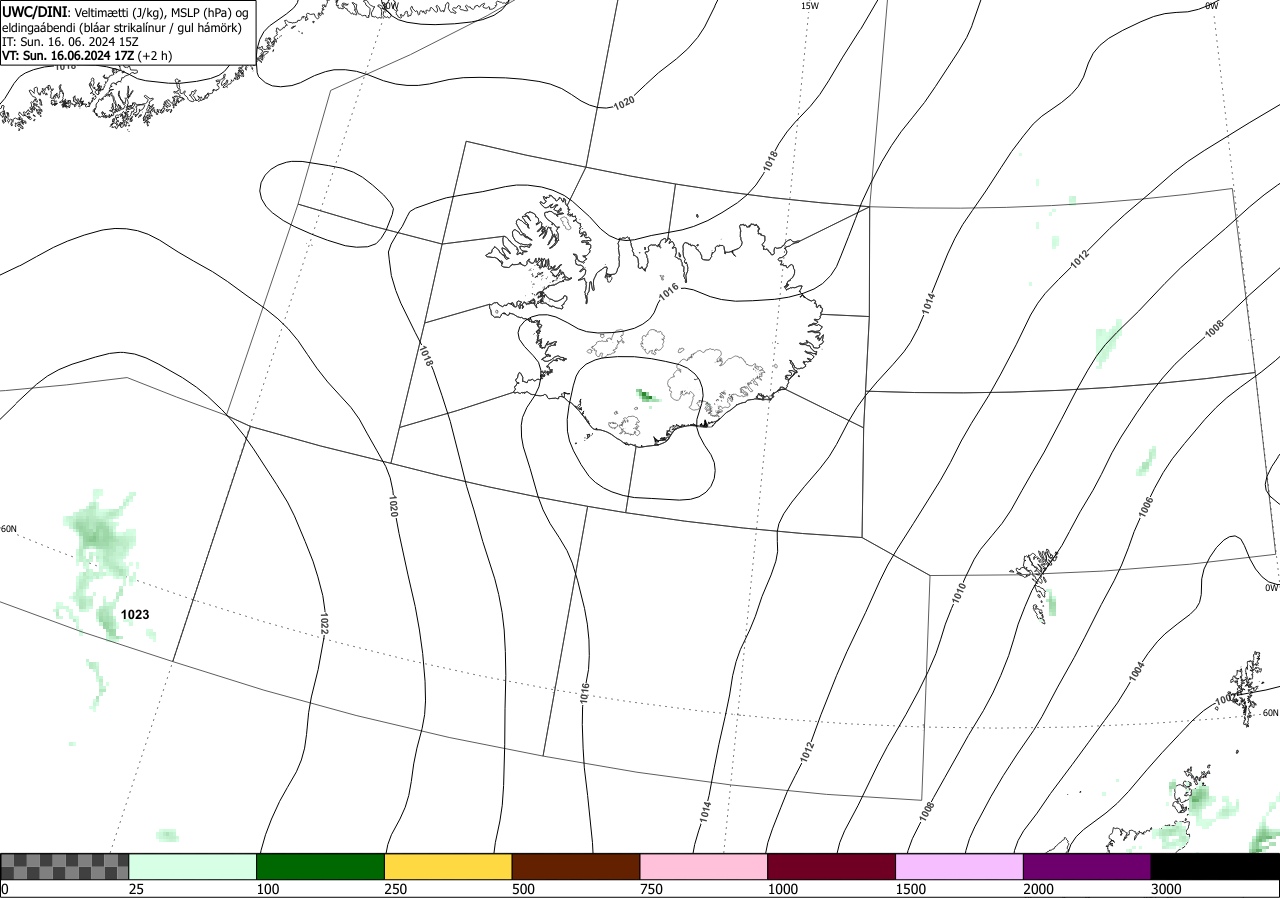Click the '1023' high pressure value
Viewport: 1280px width, 898px height.
pyautogui.click(x=135, y=615)
